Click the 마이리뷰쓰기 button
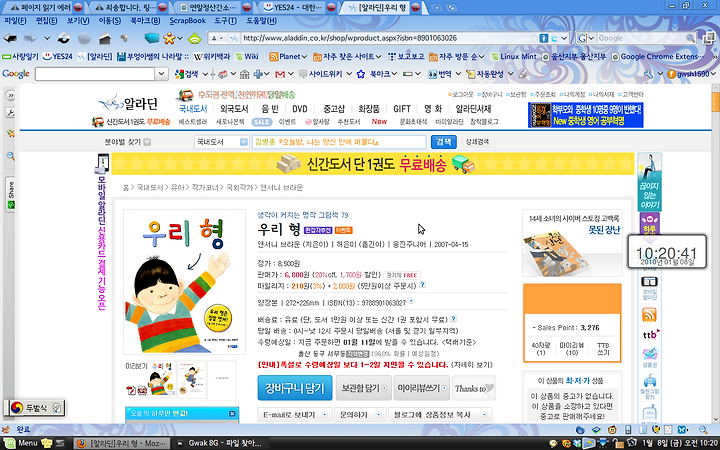720x450 pixels. pyautogui.click(x=422, y=388)
